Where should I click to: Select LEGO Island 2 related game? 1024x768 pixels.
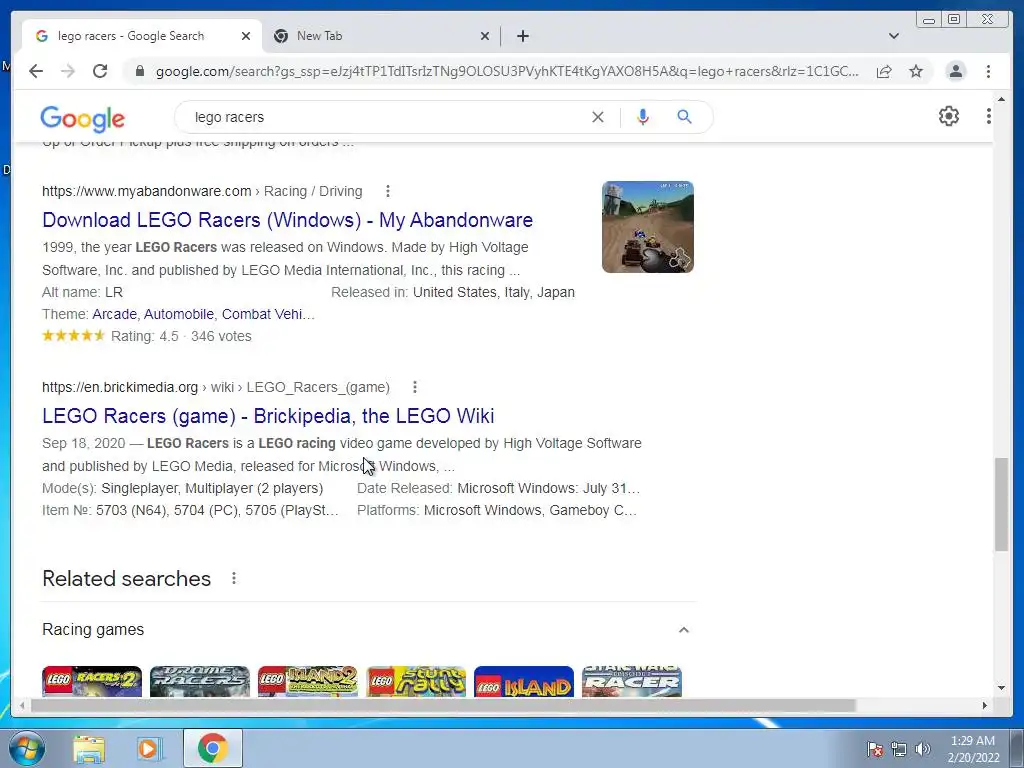coord(308,681)
